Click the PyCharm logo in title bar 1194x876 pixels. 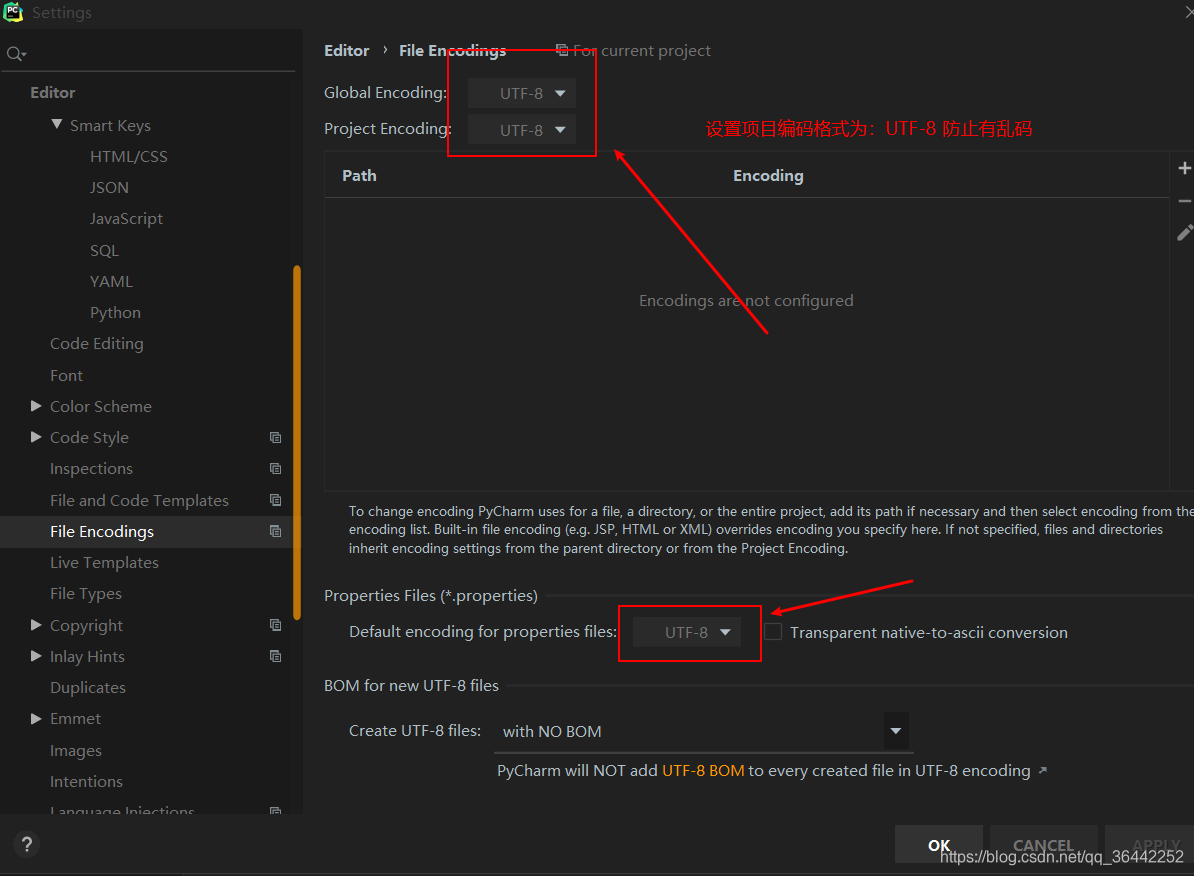[13, 11]
